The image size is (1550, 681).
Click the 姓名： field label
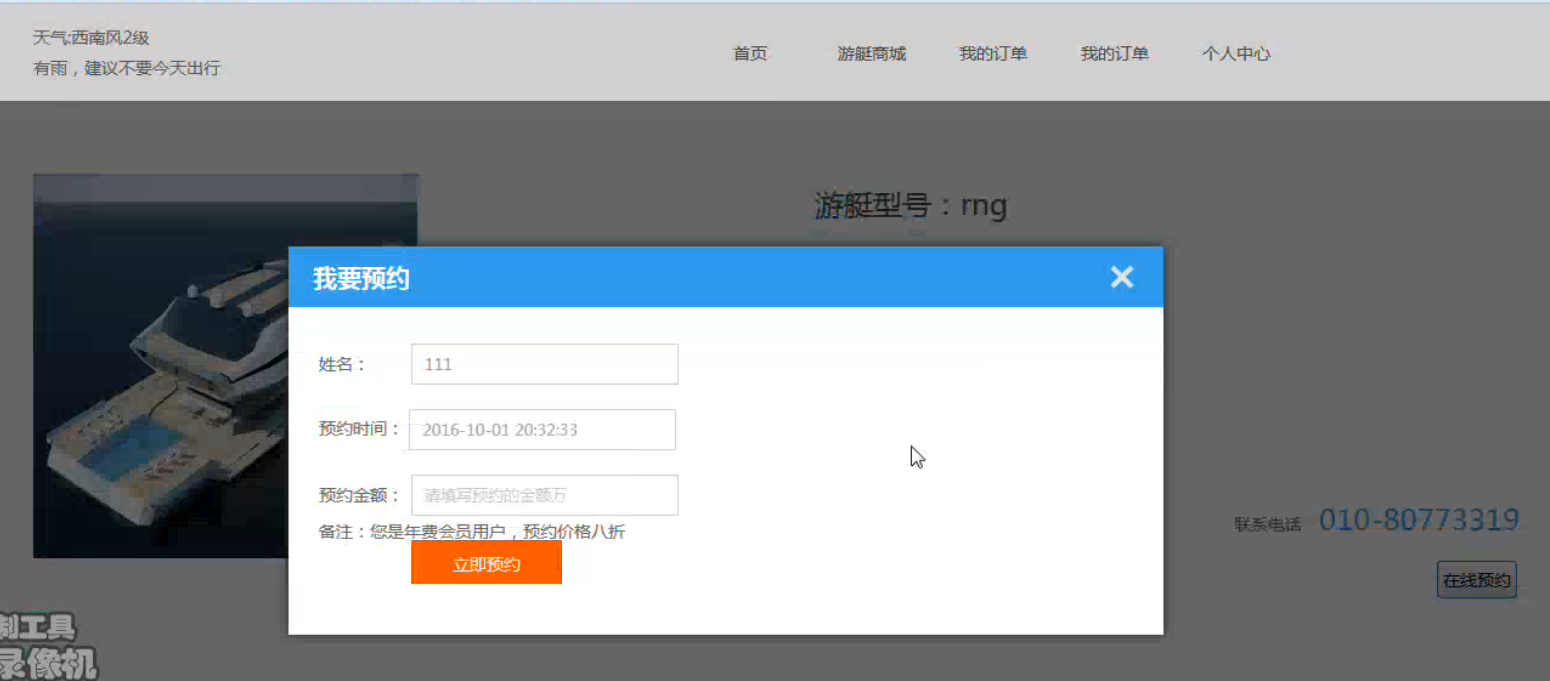click(x=342, y=364)
